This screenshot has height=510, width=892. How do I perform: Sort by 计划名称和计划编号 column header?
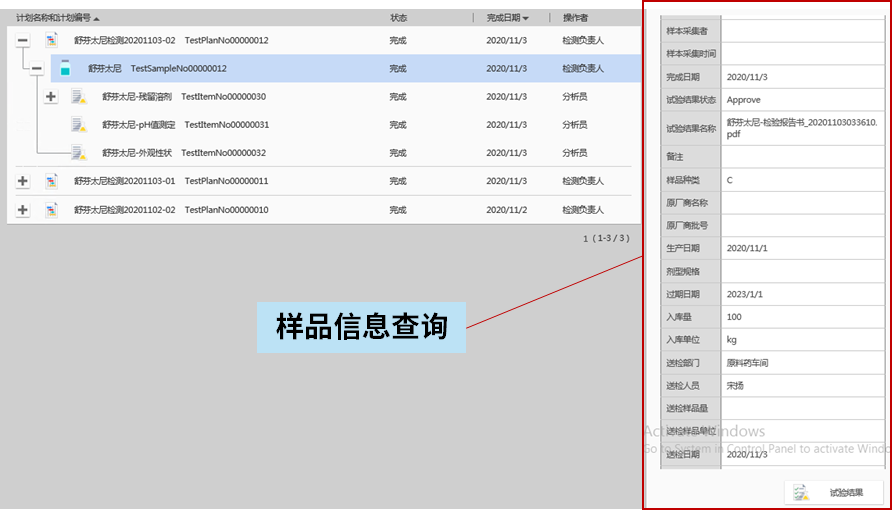[55, 18]
